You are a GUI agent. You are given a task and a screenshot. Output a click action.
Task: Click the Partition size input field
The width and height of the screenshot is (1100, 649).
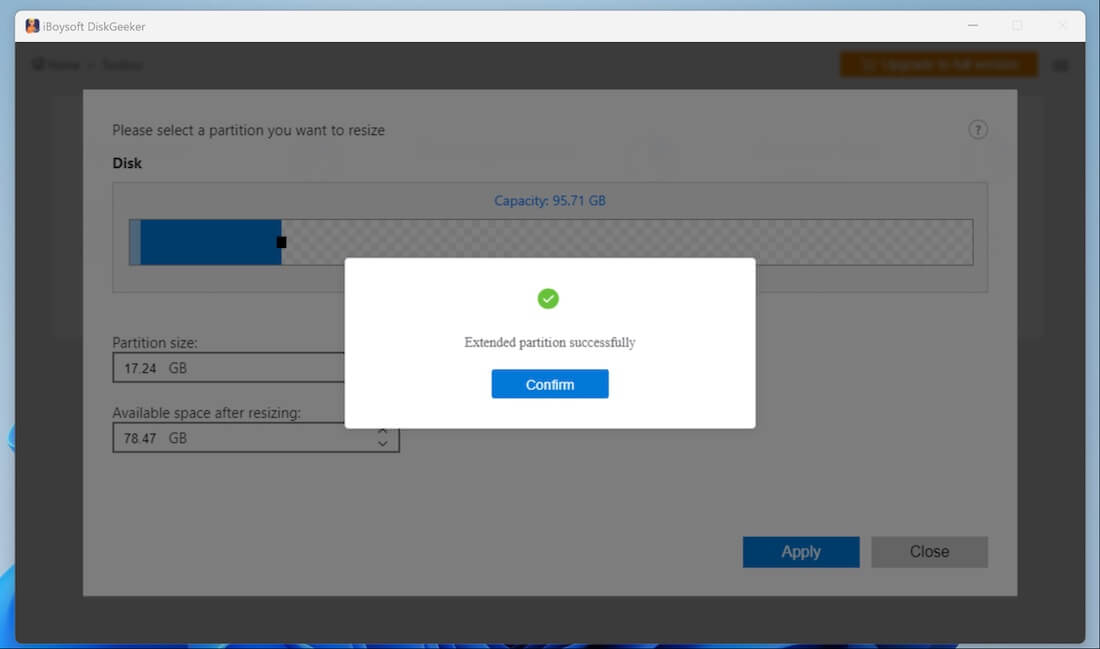(229, 368)
